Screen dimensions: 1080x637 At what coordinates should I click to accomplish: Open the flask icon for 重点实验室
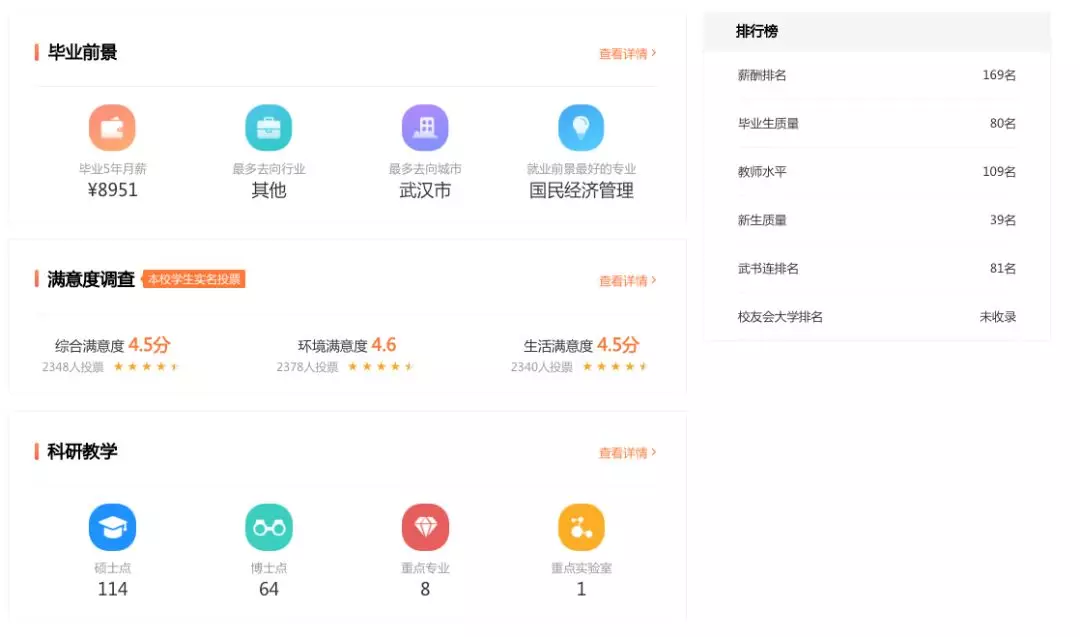(x=581, y=526)
